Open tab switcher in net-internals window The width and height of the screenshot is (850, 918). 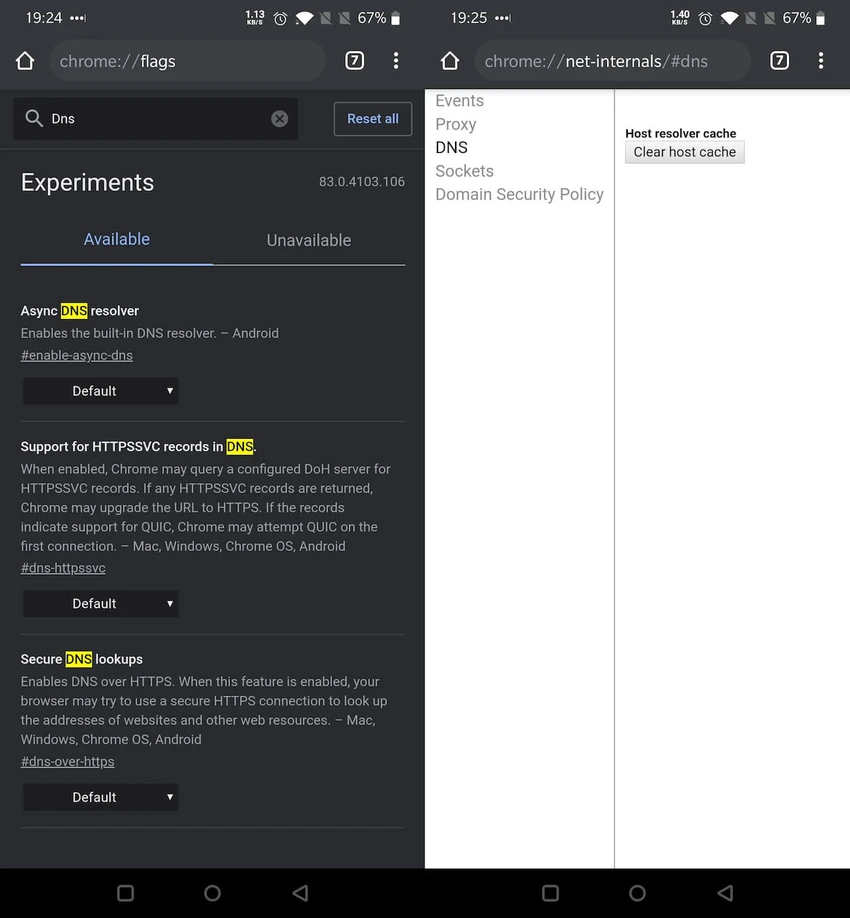click(780, 61)
